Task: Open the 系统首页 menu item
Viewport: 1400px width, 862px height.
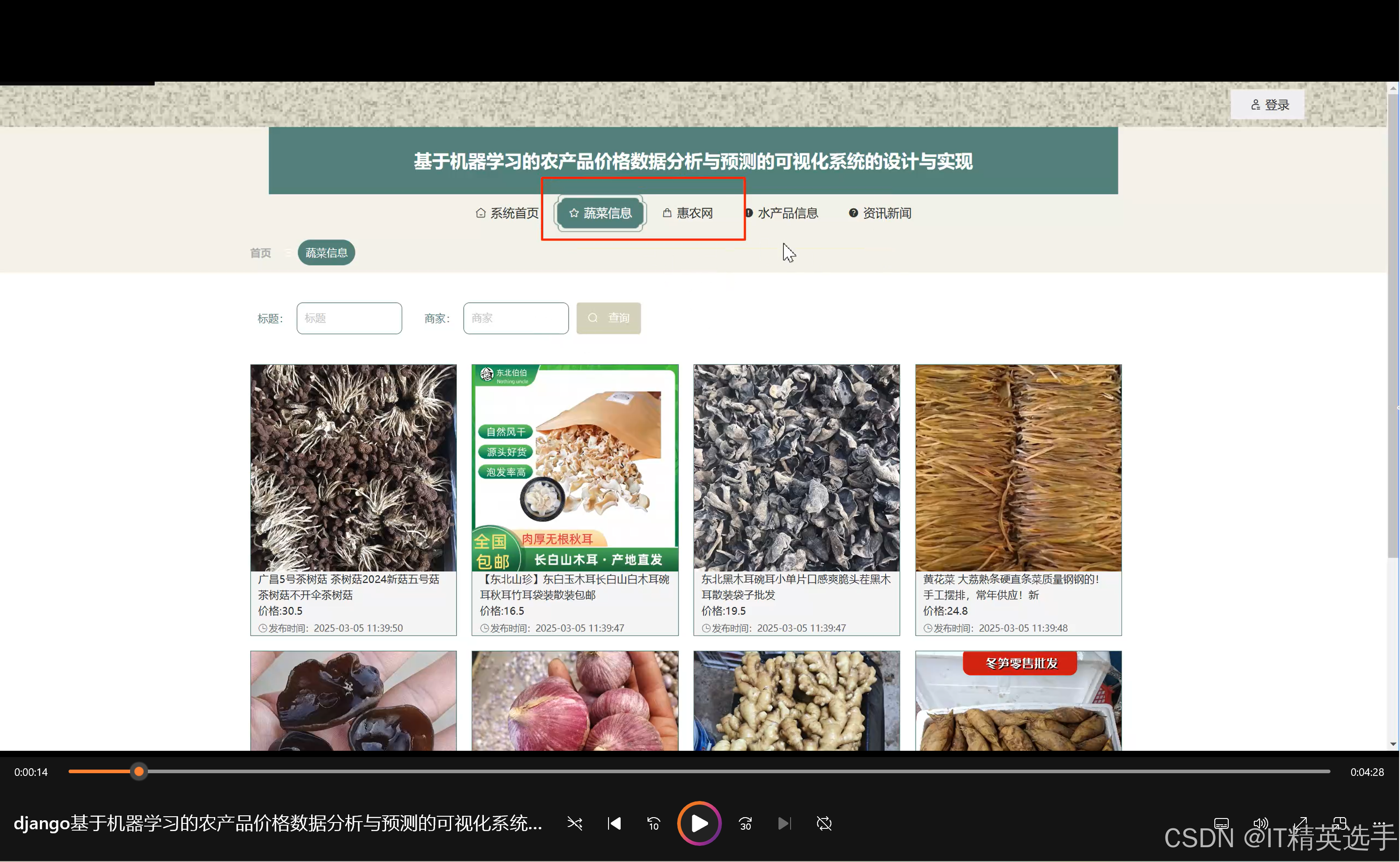Action: 507,213
